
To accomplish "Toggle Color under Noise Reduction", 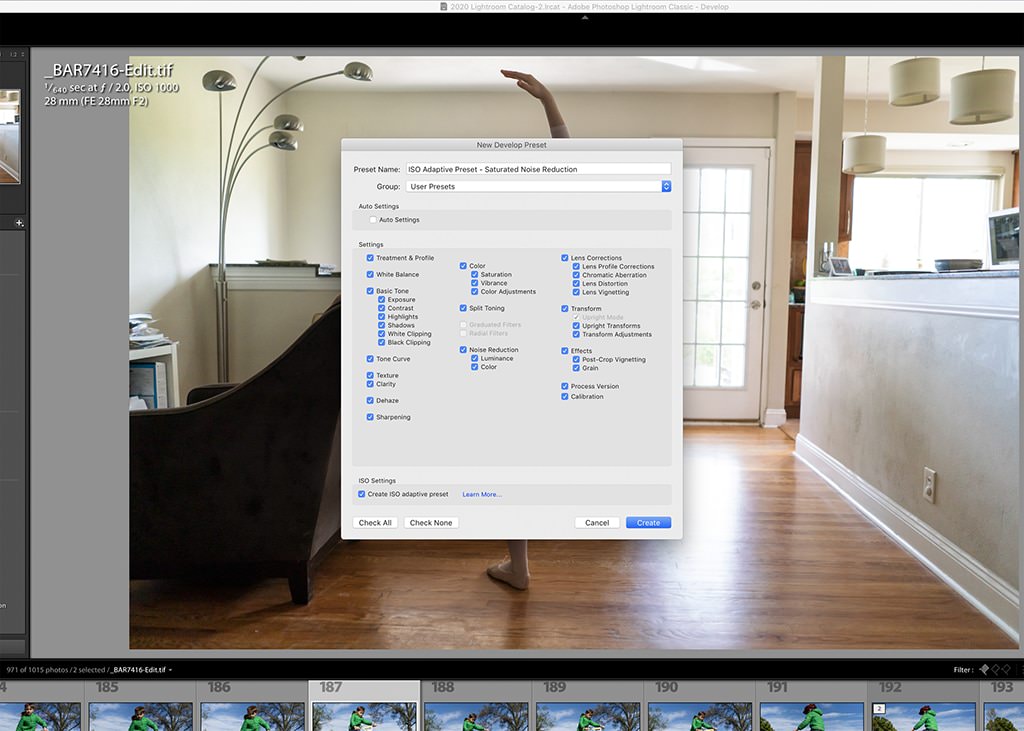I will tap(475, 366).
